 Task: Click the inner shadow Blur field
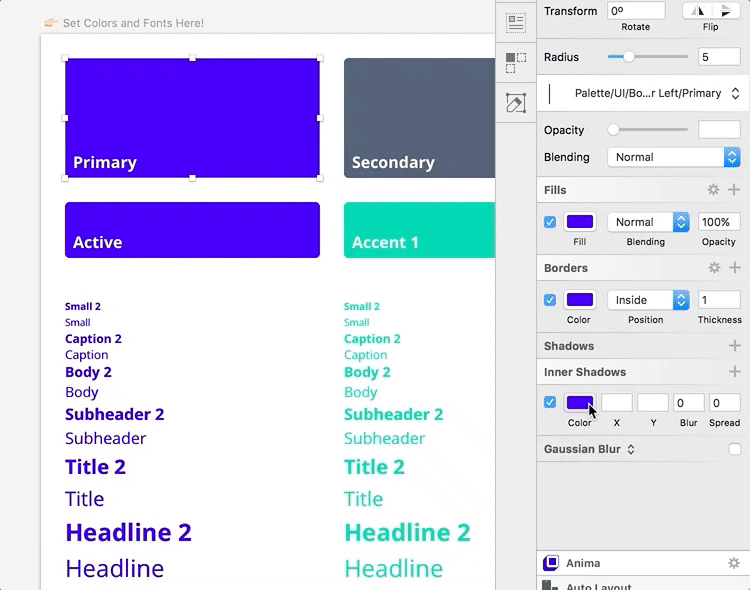pos(689,402)
